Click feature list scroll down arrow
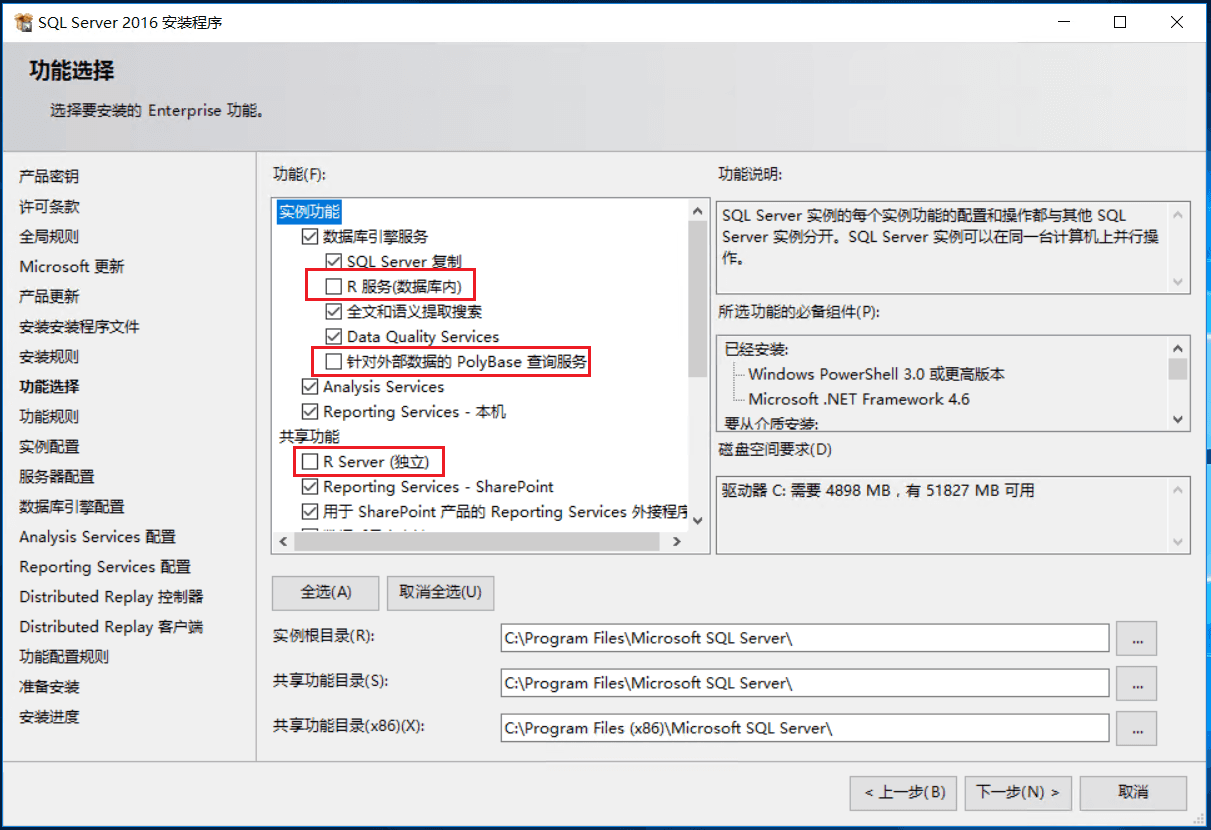This screenshot has height=830, width=1211. 697,520
